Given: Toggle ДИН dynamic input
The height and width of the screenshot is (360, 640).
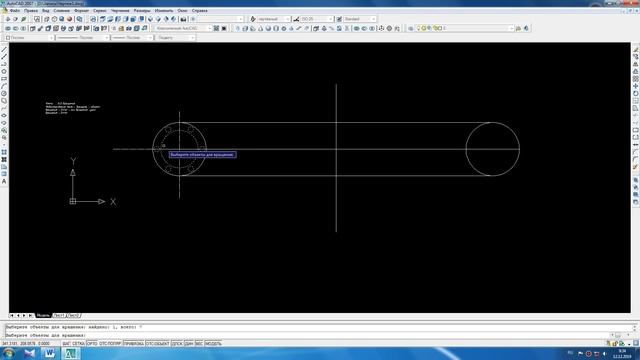Looking at the screenshot, I should click(189, 344).
